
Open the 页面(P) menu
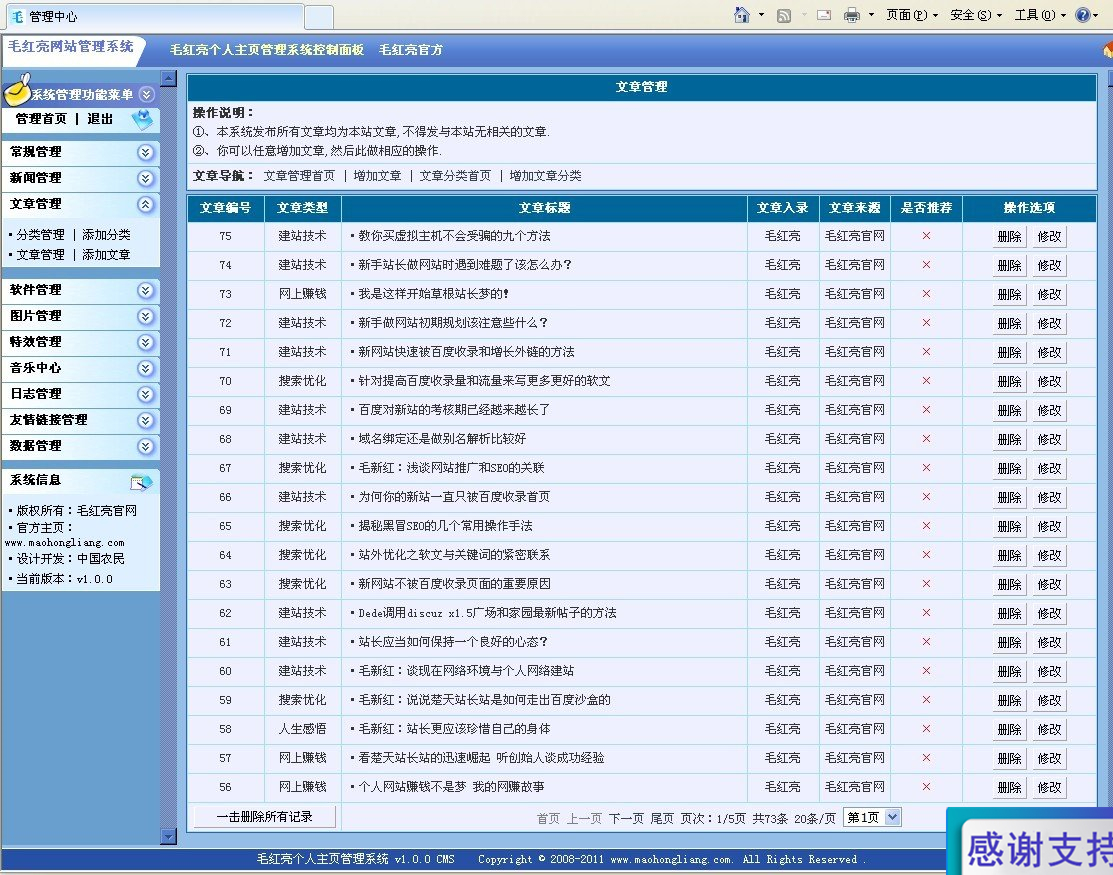click(911, 15)
